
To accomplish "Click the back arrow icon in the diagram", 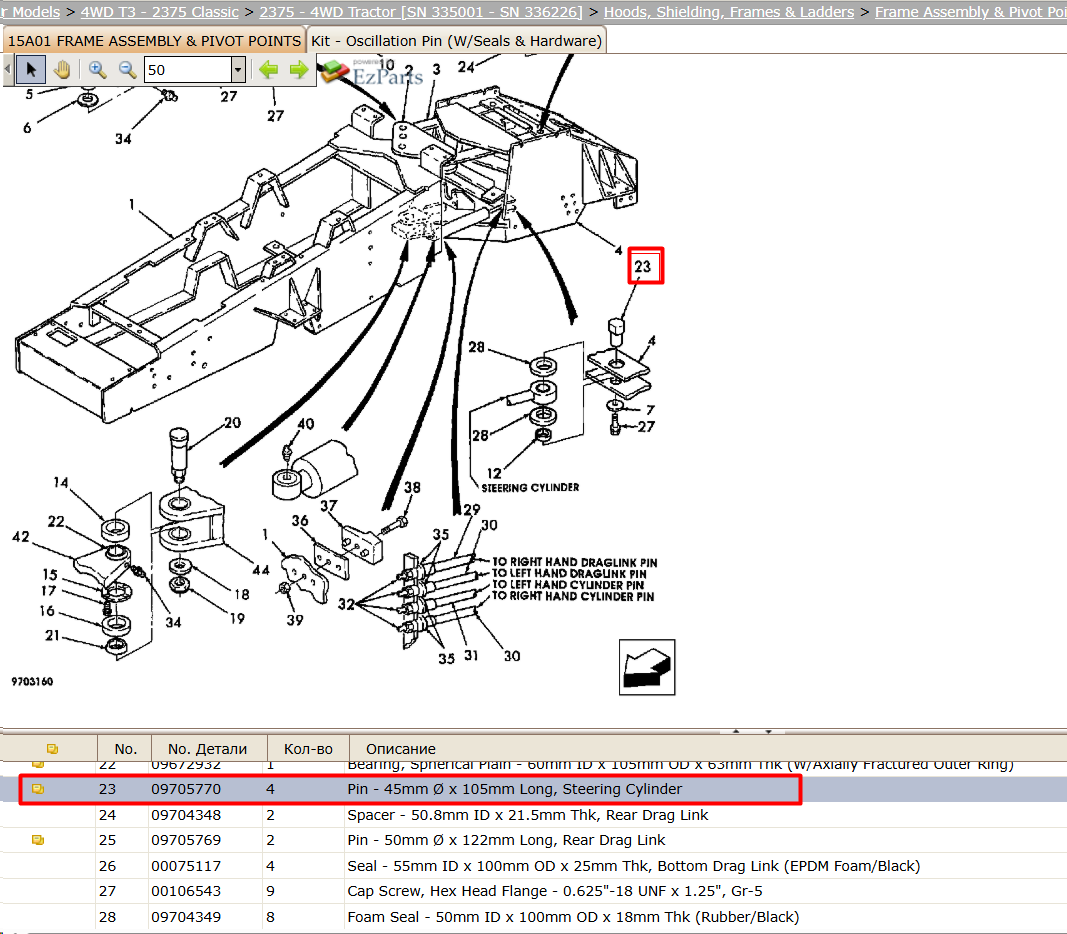I will click(646, 667).
